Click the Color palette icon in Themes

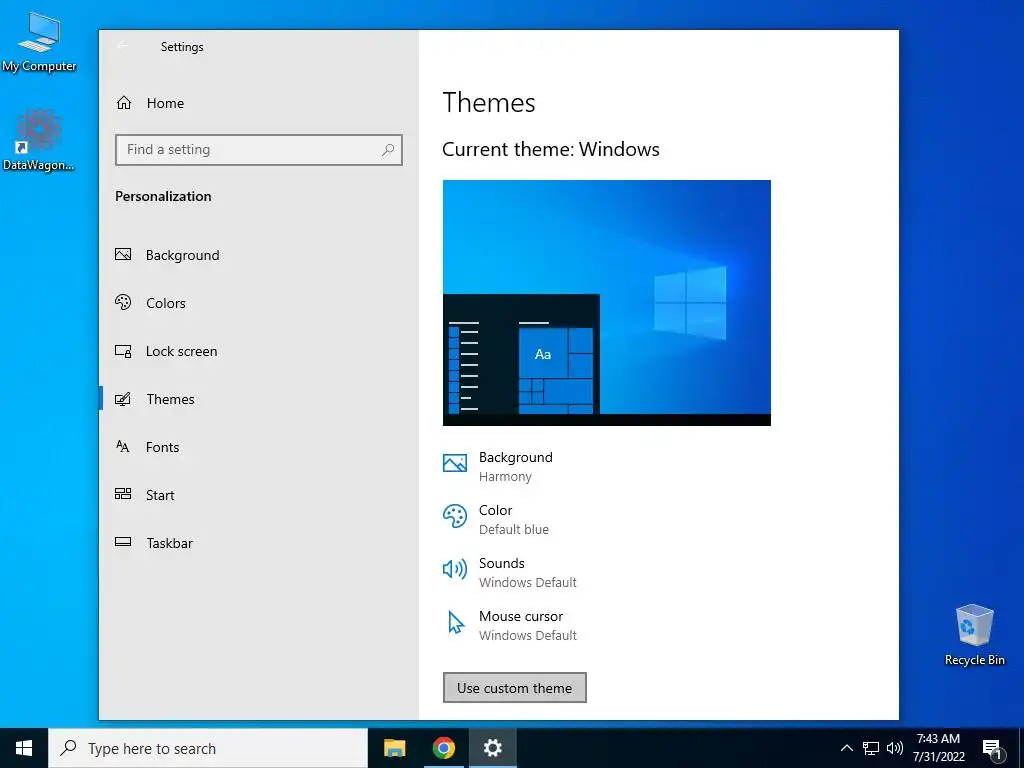click(x=455, y=517)
